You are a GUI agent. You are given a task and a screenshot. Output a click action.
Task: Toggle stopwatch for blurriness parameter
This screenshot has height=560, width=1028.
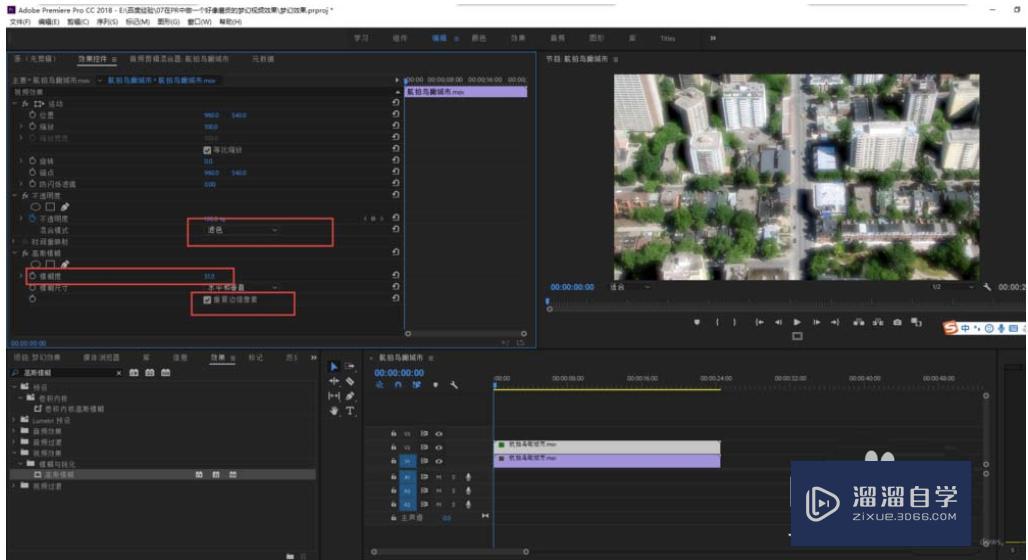click(x=32, y=276)
